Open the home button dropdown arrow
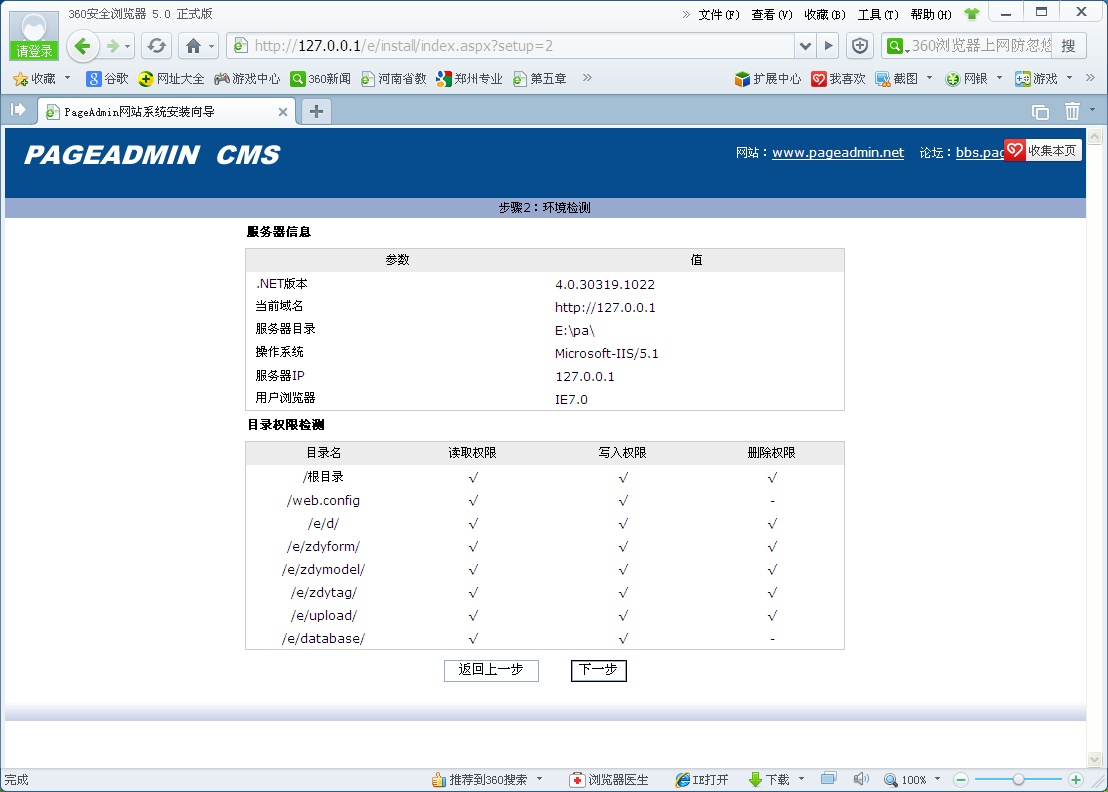Viewport: 1108px width, 792px height. [x=211, y=47]
